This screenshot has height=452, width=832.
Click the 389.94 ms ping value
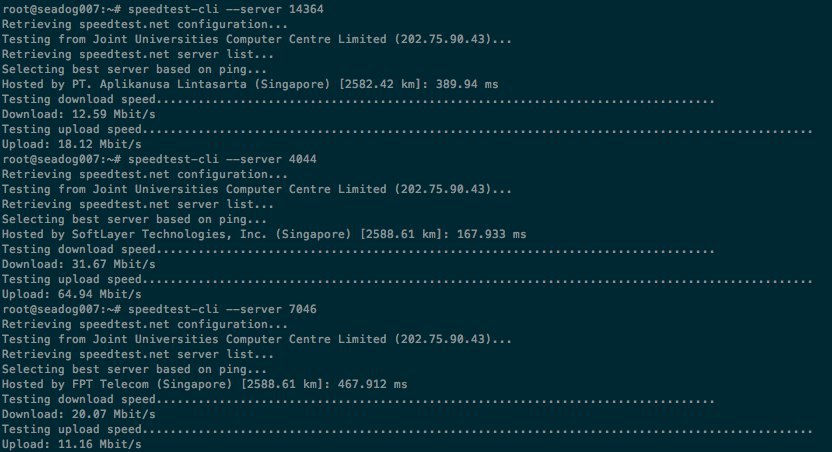point(467,84)
